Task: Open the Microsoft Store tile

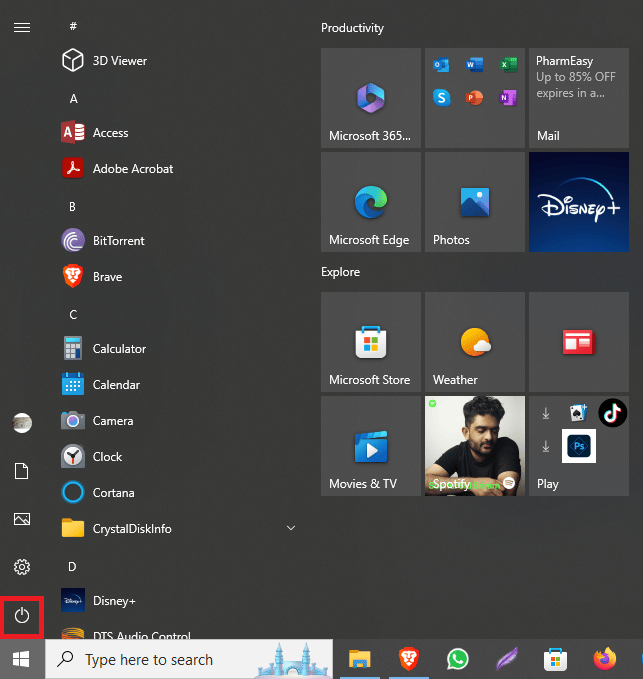Action: pyautogui.click(x=371, y=342)
